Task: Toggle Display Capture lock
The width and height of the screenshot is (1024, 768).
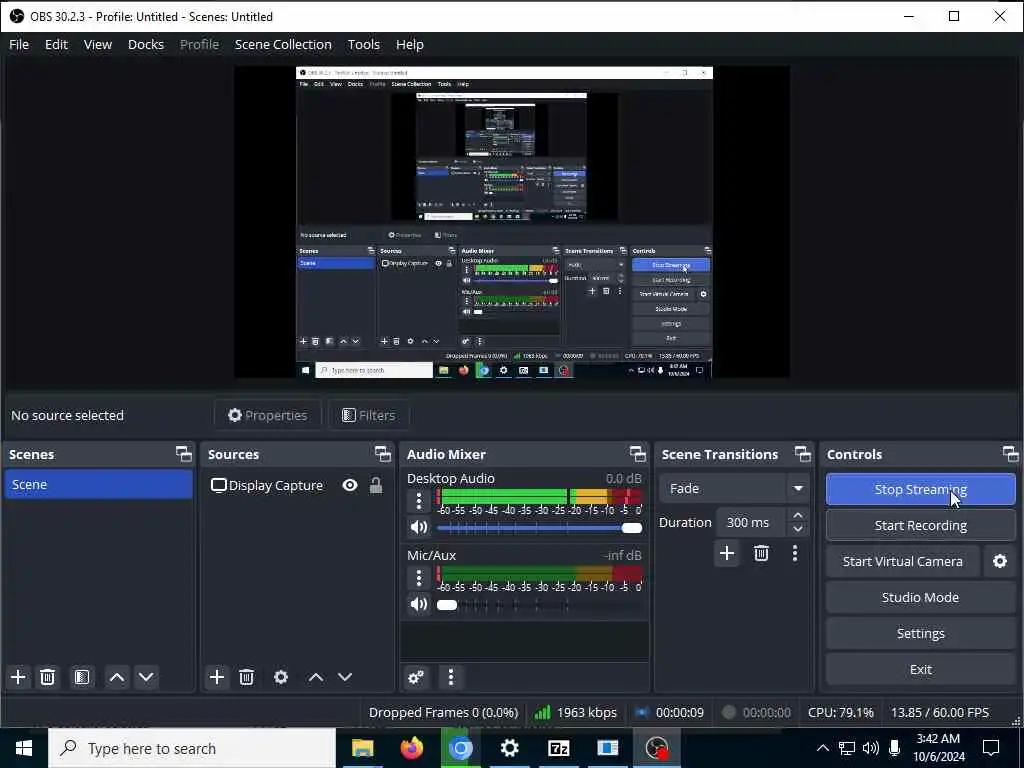Action: 376,485
